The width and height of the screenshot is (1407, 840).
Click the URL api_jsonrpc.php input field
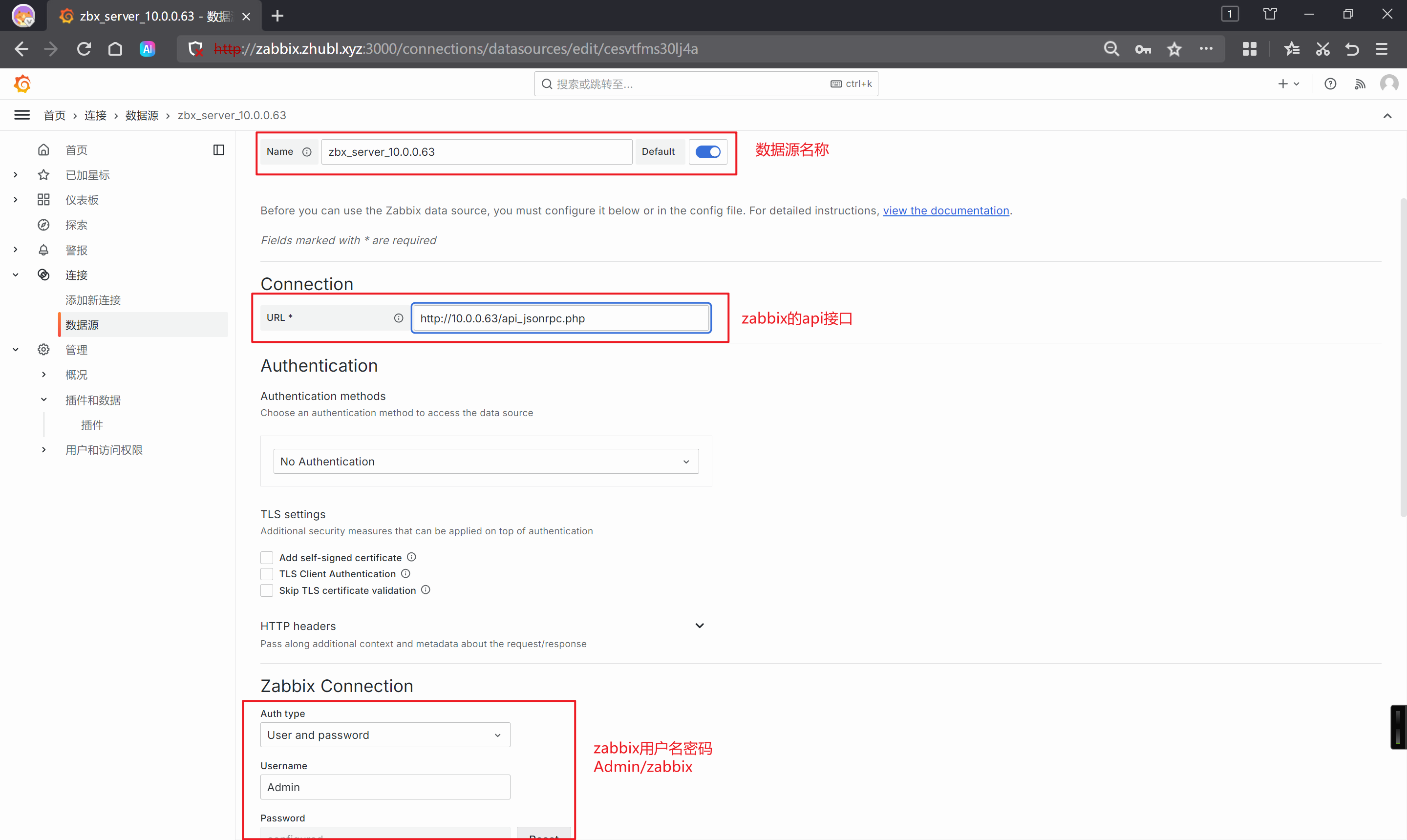coord(561,318)
